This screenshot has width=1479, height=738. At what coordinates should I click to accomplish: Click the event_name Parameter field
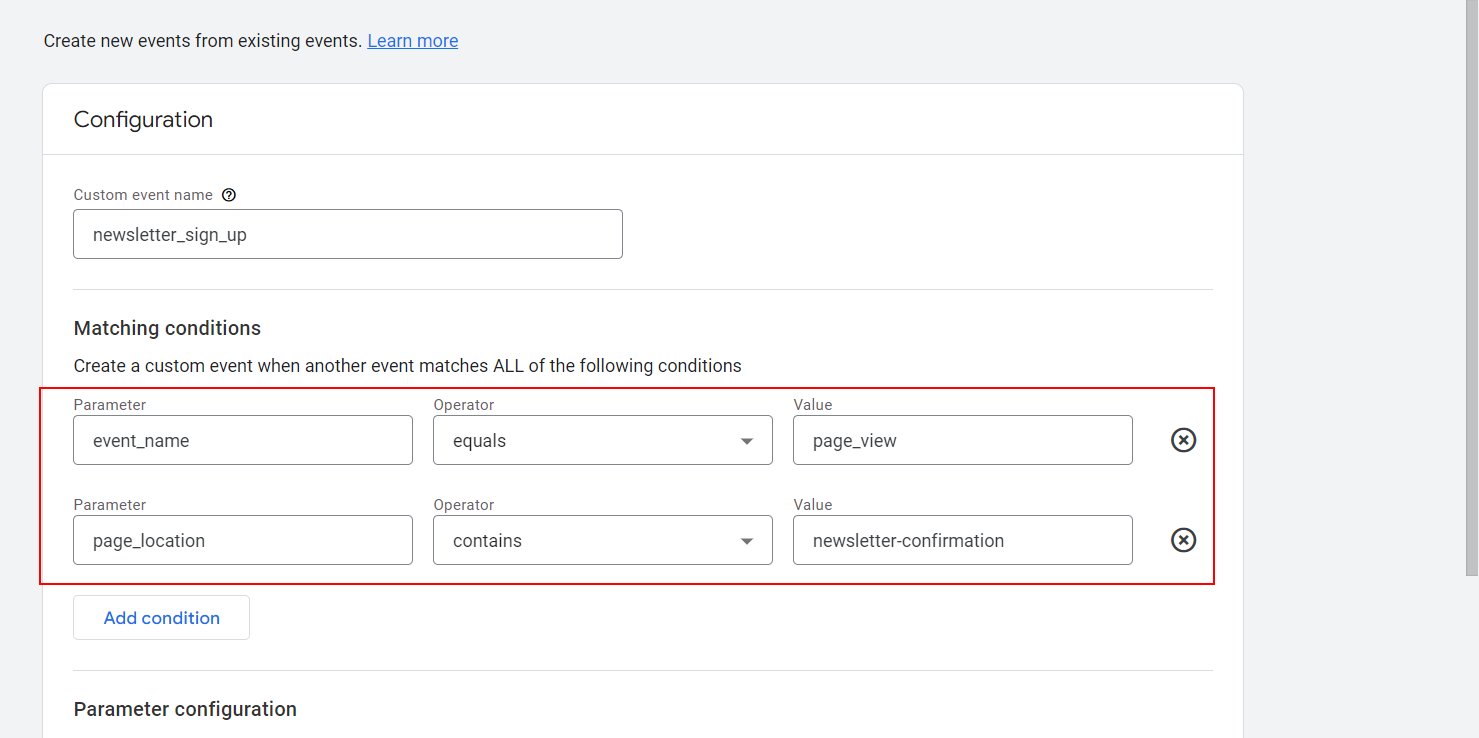coord(242,440)
